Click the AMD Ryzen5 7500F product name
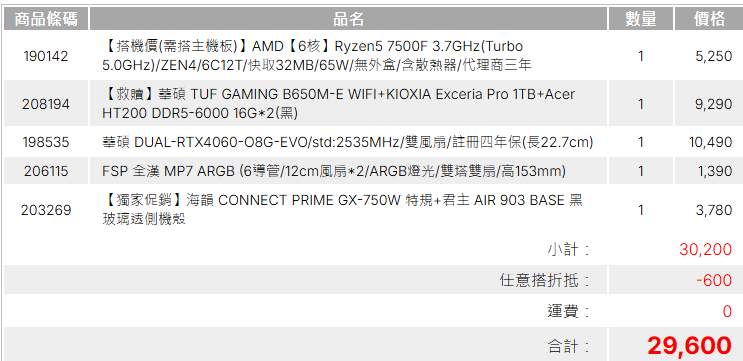This screenshot has width=743, height=361. point(317,56)
